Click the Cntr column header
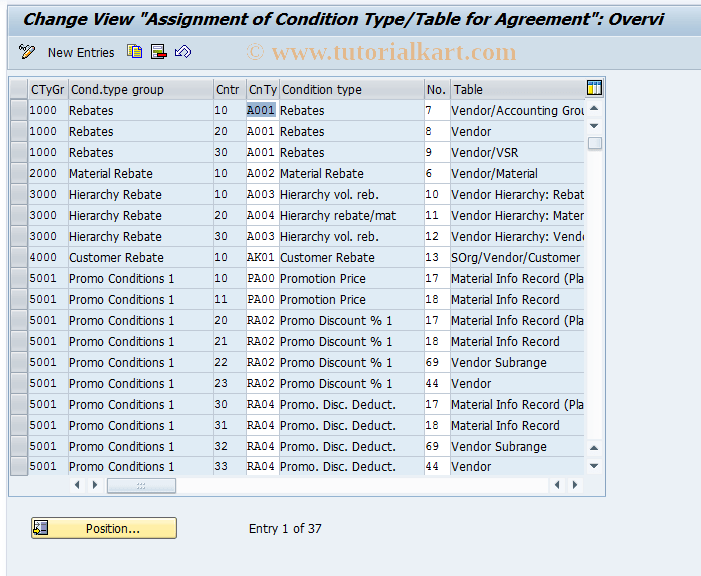Viewport: 701px width, 576px height. click(x=229, y=89)
